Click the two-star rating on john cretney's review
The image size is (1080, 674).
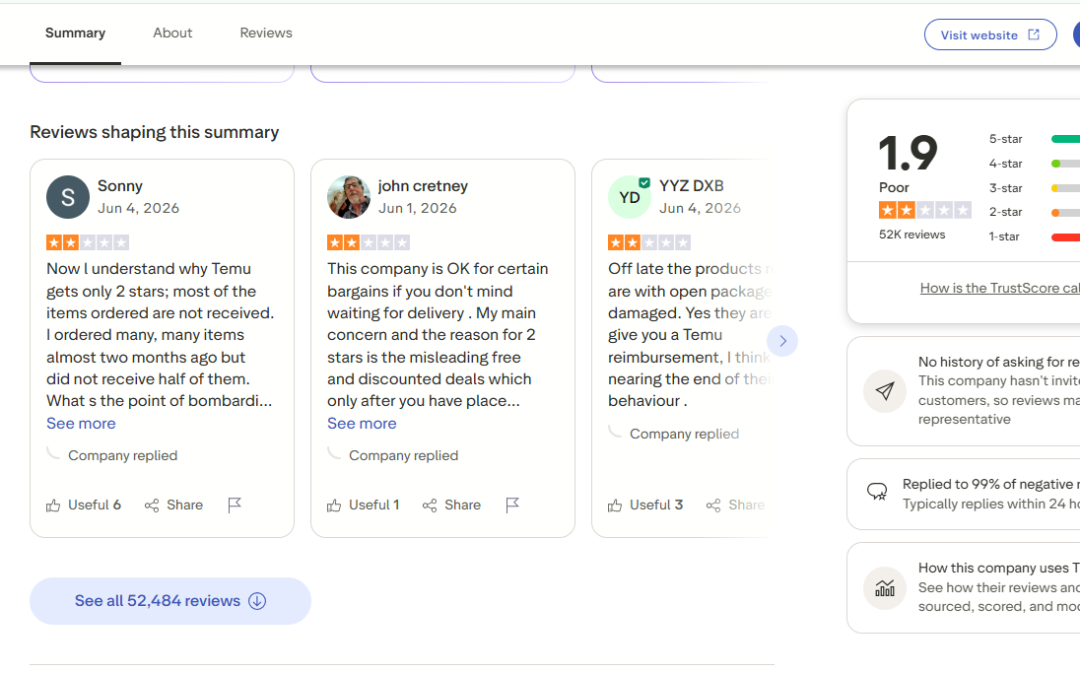[x=368, y=242]
